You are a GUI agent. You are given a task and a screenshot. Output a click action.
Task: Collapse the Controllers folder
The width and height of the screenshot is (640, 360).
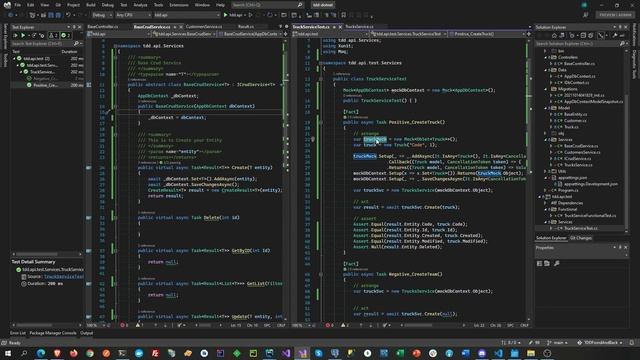546,58
